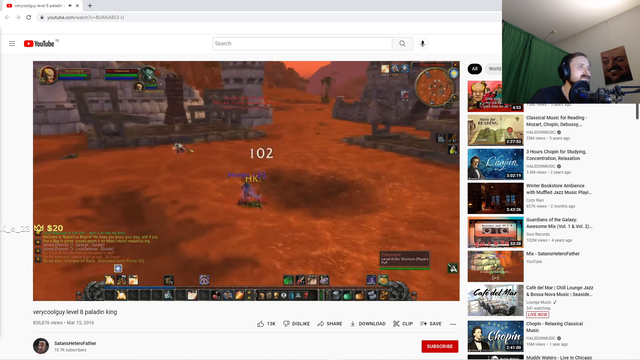Open the YouTube hamburger guide menu

(x=12, y=44)
